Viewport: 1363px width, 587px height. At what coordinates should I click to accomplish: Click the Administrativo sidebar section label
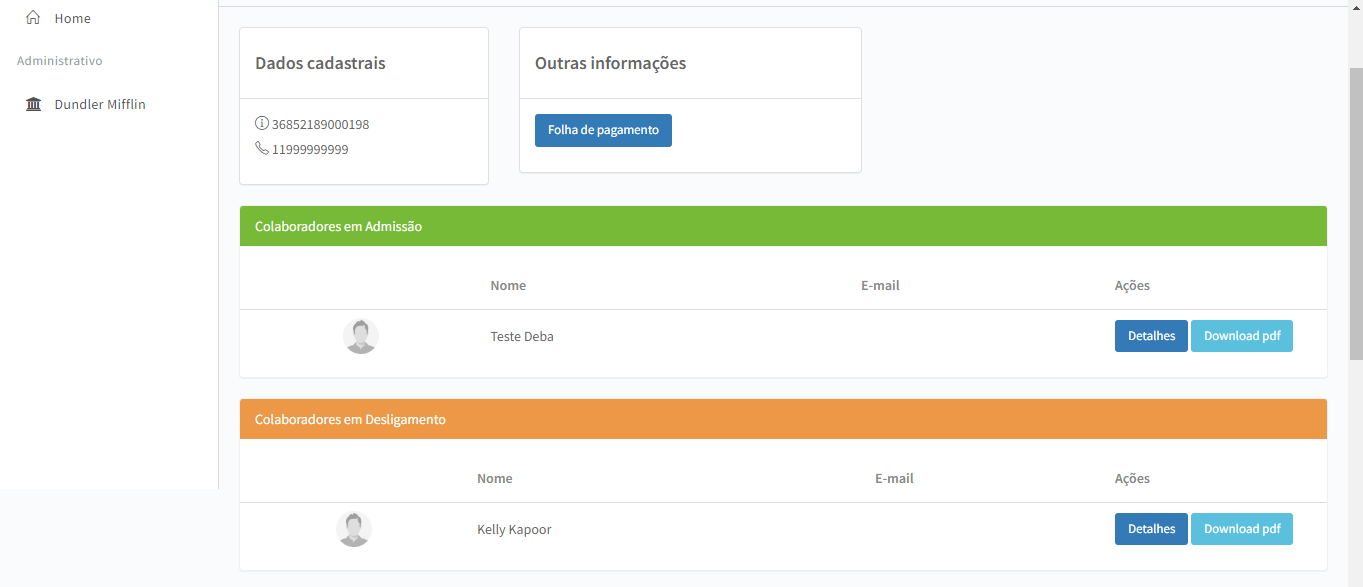tap(60, 61)
